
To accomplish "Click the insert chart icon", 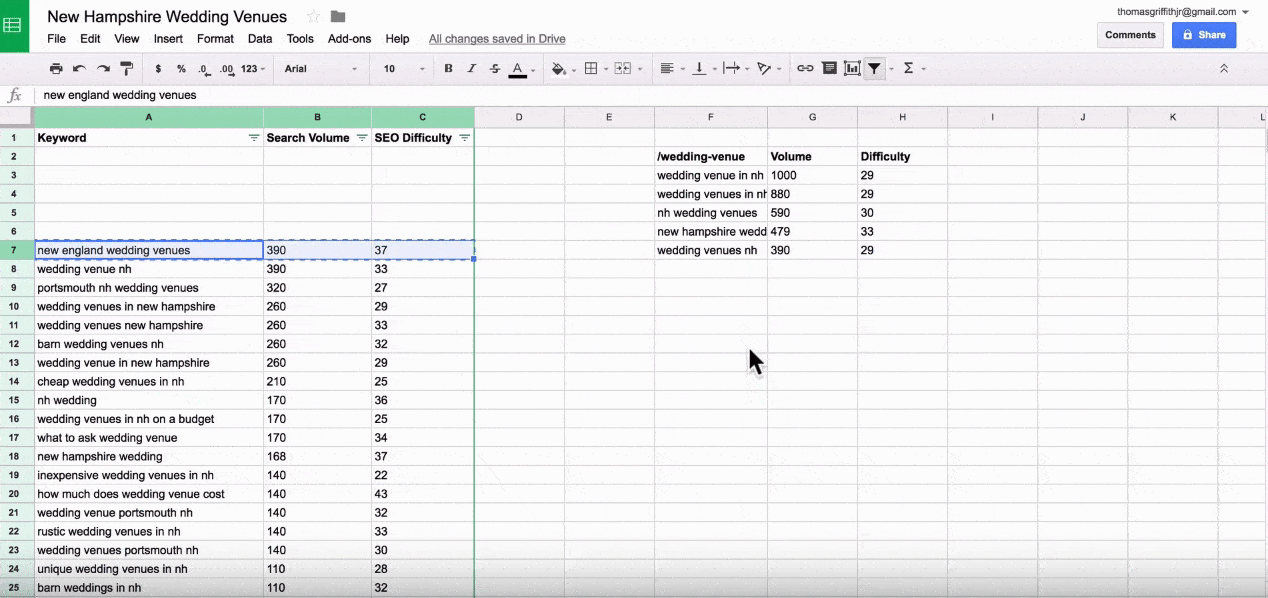I will [852, 69].
